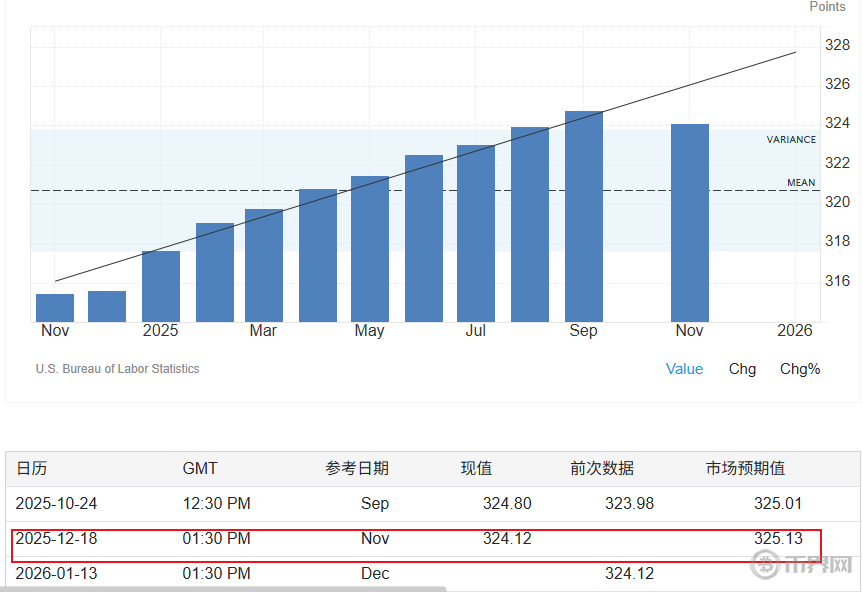Click the bar above the Jul label

pos(476,233)
